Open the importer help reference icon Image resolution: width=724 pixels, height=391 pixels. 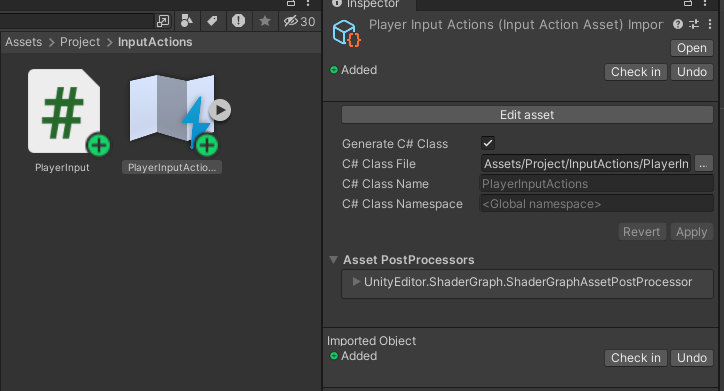pyautogui.click(x=678, y=24)
